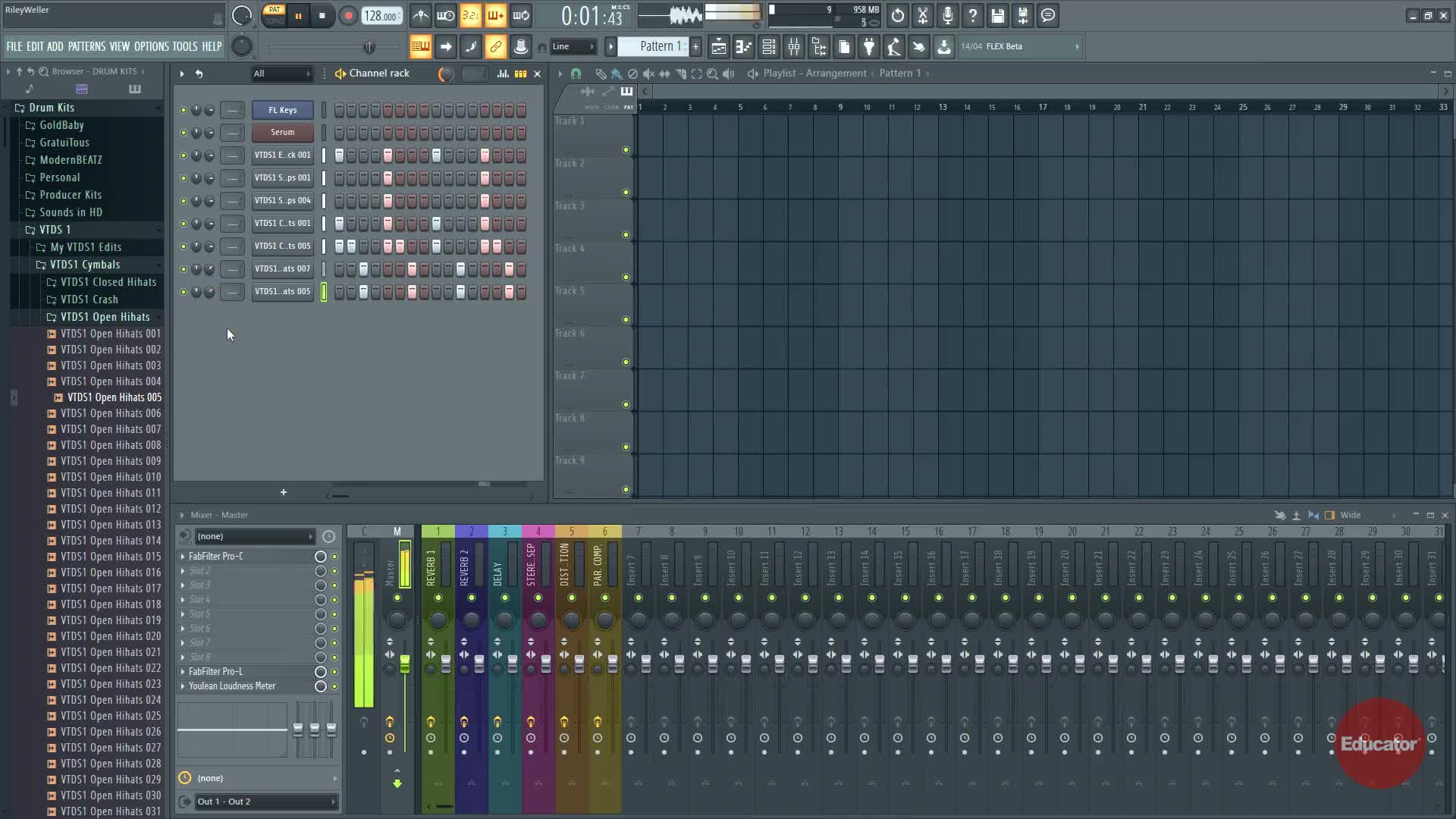The width and height of the screenshot is (1456, 819).
Task: Click the save project floppy icon
Action: pyautogui.click(x=997, y=15)
